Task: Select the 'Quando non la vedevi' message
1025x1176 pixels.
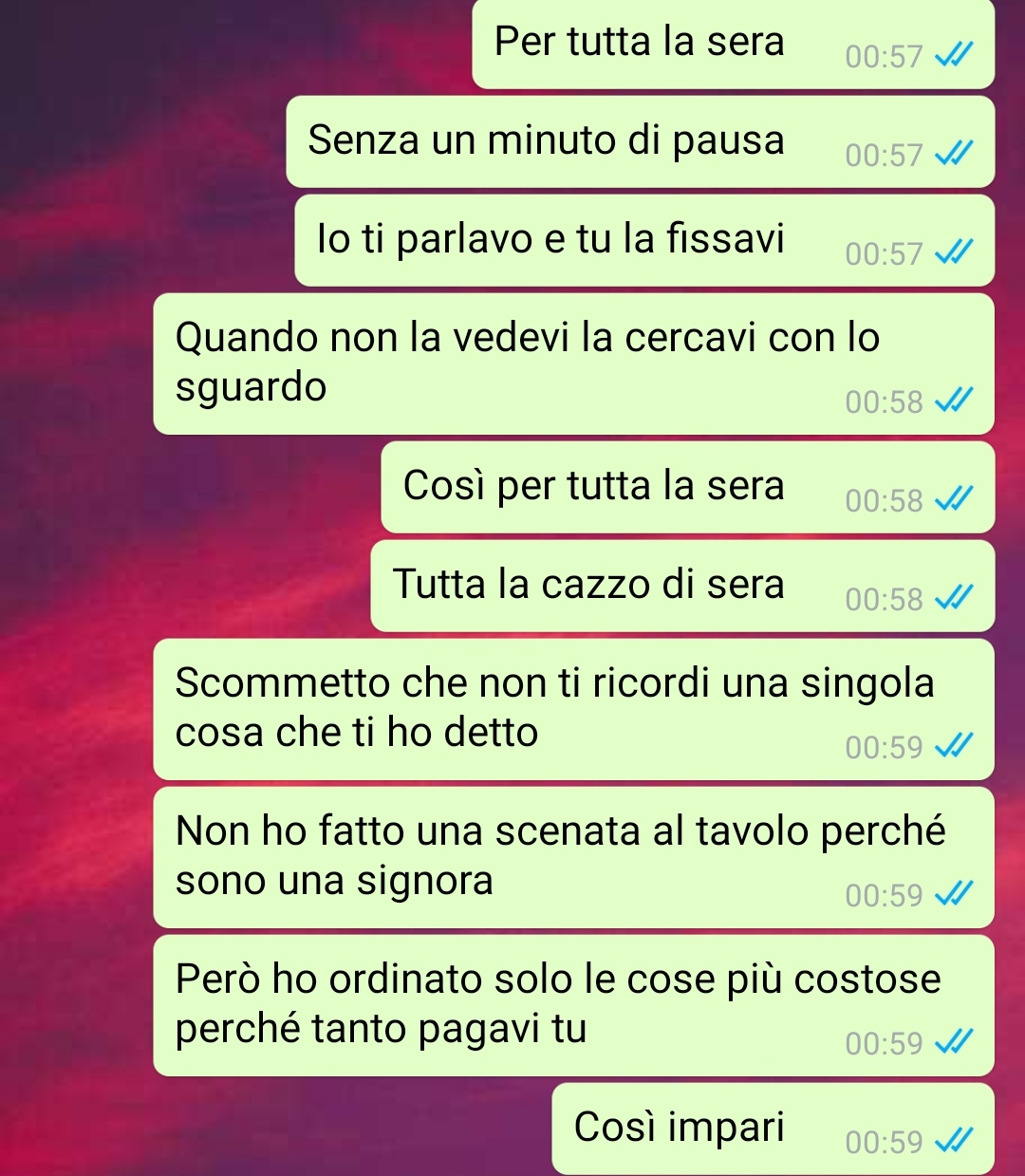Action: (x=574, y=364)
